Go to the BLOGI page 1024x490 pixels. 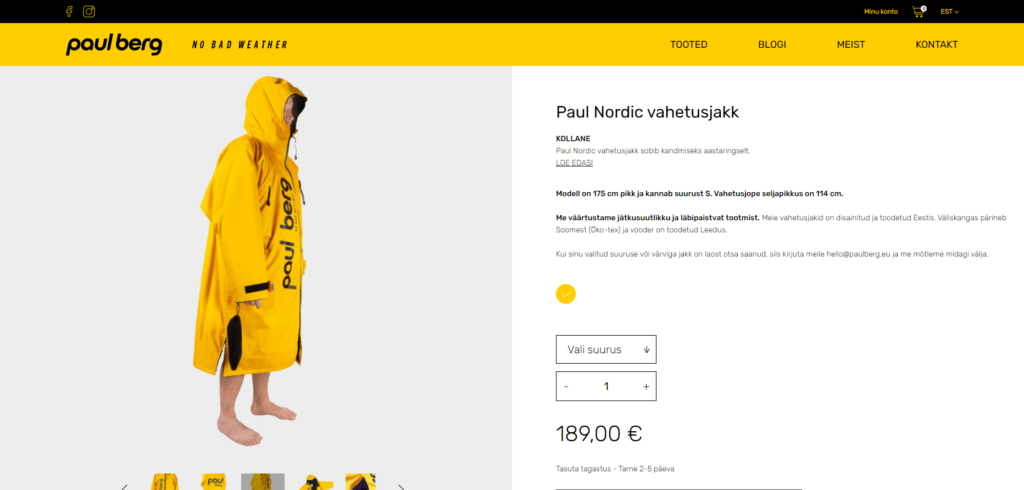(x=772, y=44)
